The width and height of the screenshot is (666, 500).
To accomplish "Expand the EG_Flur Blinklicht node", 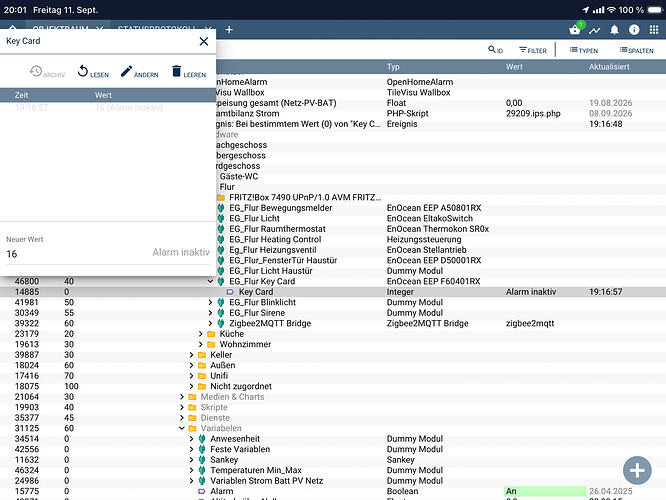I will coord(210,302).
